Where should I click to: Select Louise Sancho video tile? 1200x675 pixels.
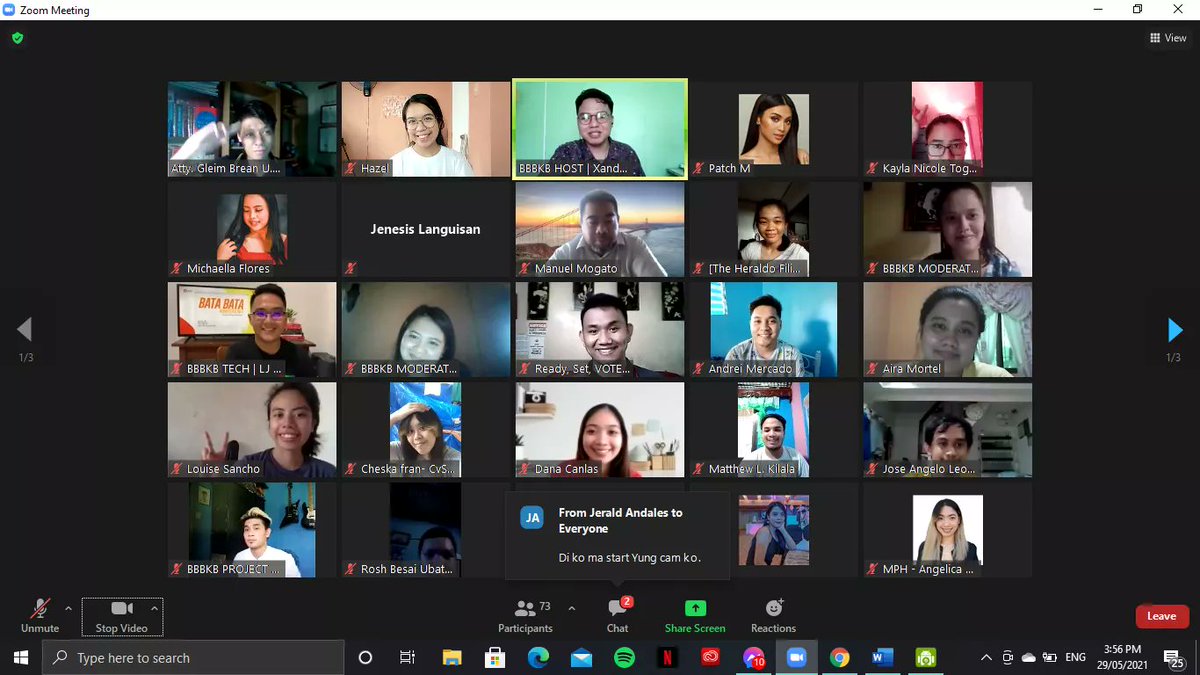[252, 429]
